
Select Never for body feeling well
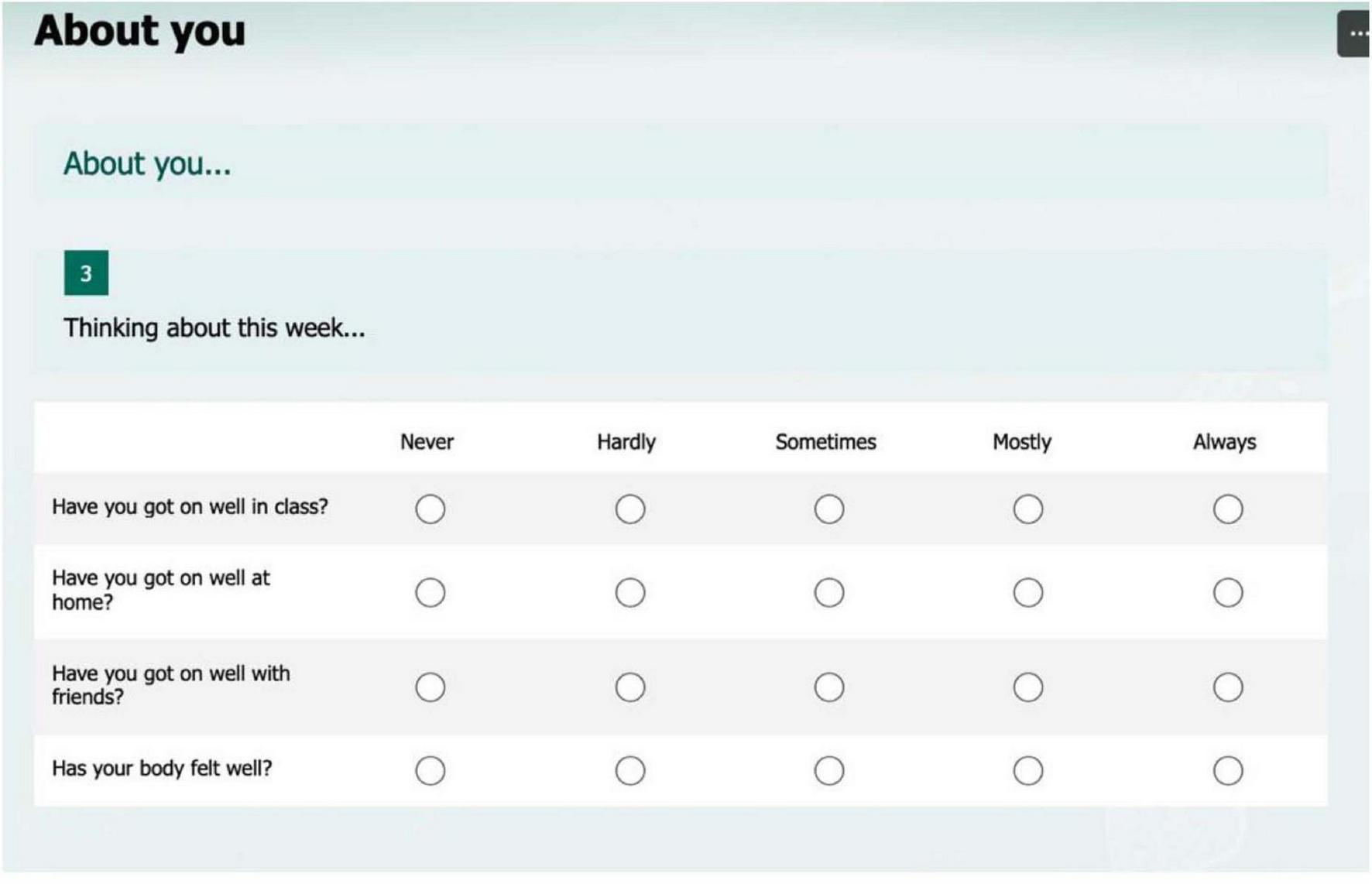[x=430, y=769]
